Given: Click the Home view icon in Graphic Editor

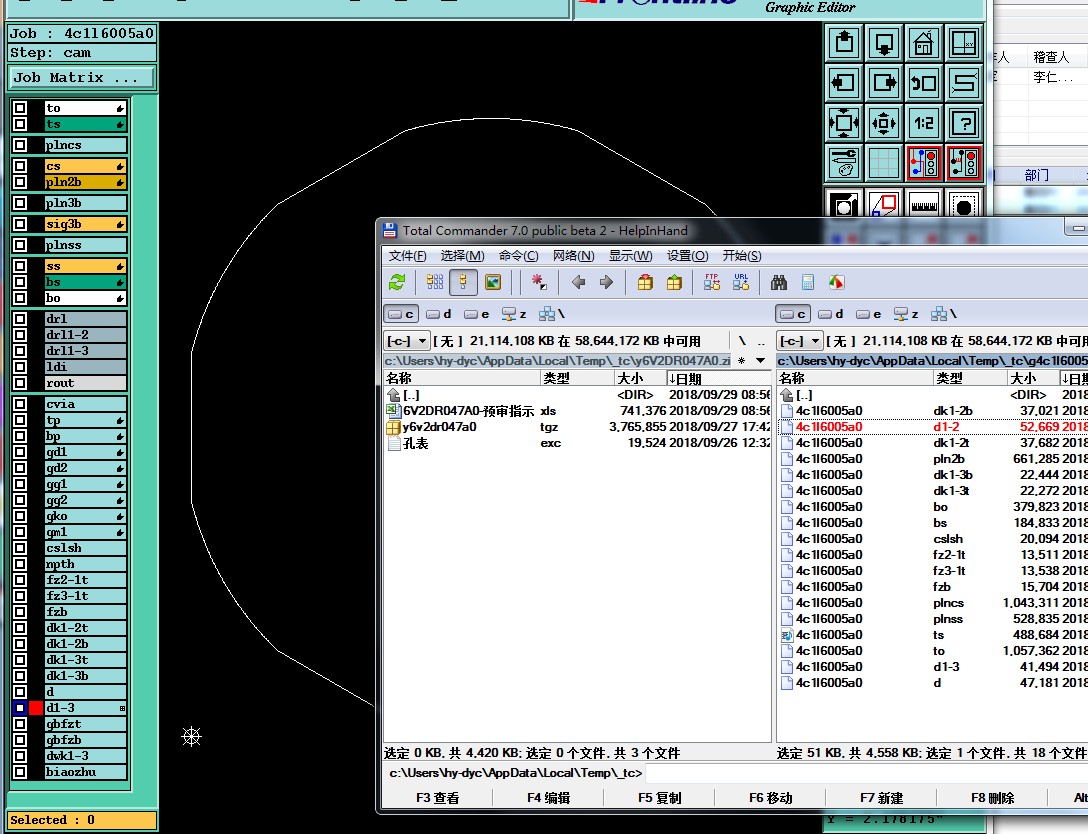Looking at the screenshot, I should (x=924, y=43).
